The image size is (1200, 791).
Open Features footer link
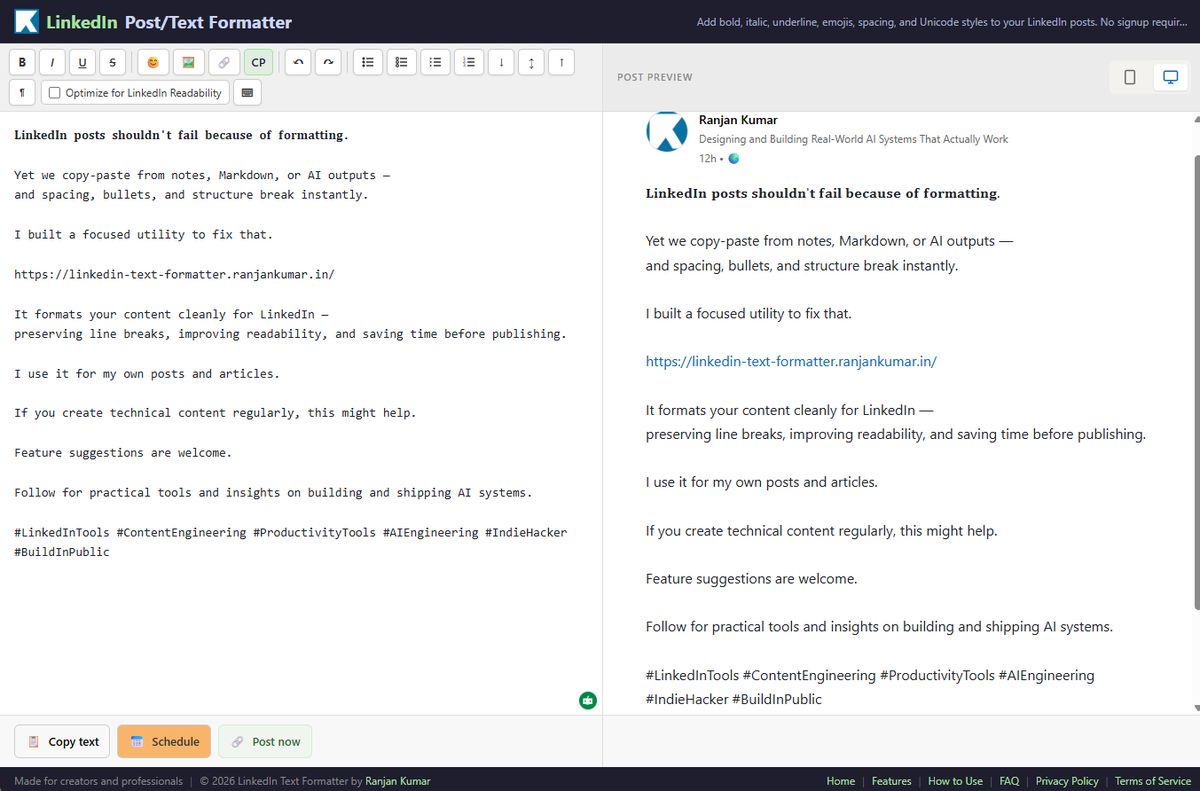(x=892, y=781)
